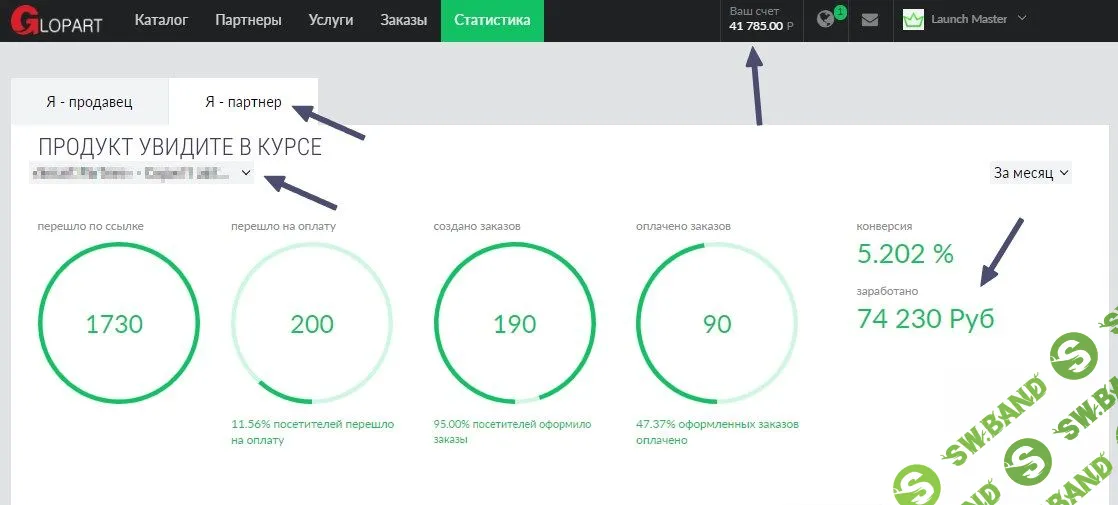Open the Каталог menu
Viewport: 1118px width, 505px height.
tap(161, 20)
